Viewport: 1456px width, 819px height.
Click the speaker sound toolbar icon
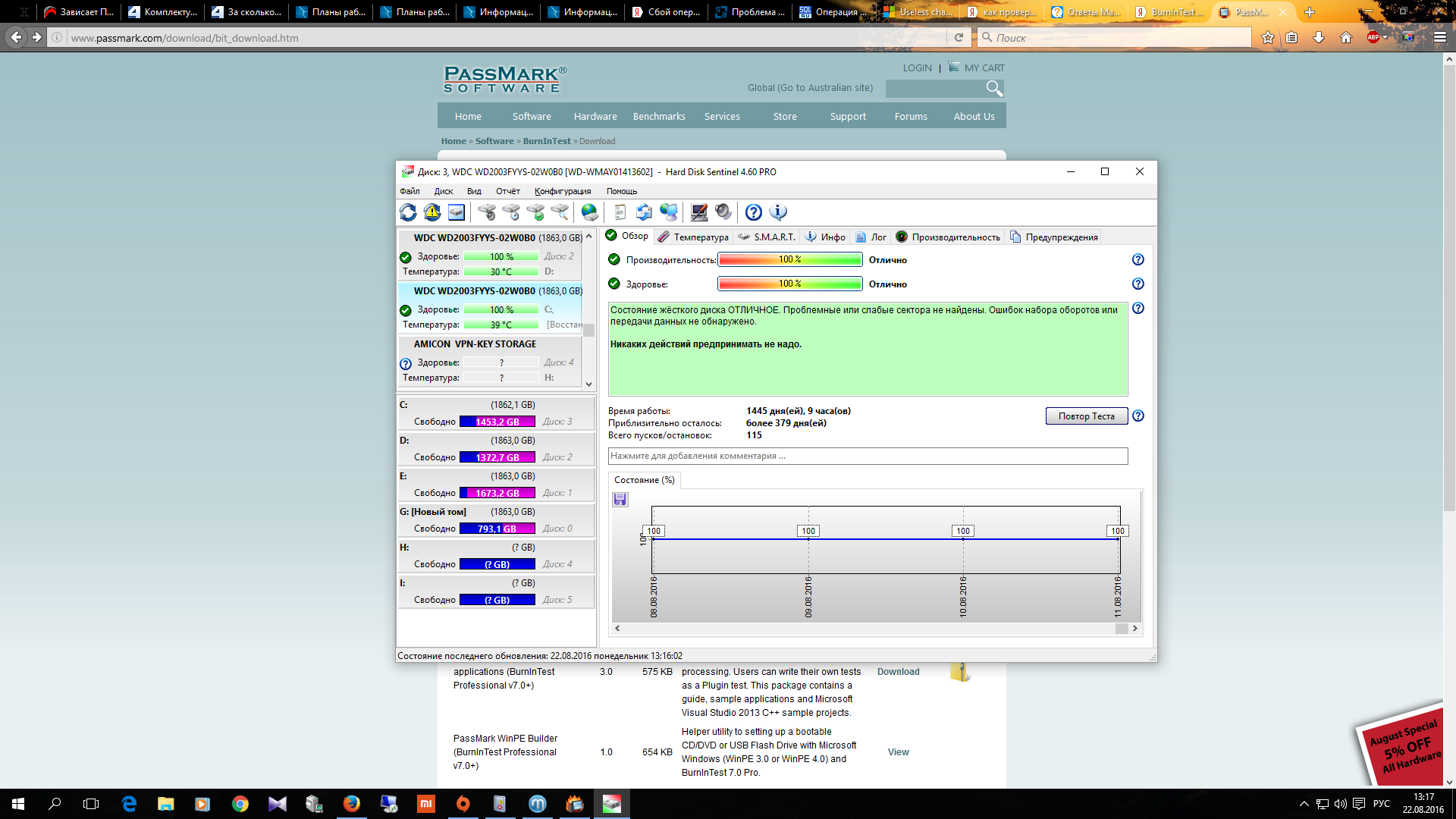click(723, 212)
